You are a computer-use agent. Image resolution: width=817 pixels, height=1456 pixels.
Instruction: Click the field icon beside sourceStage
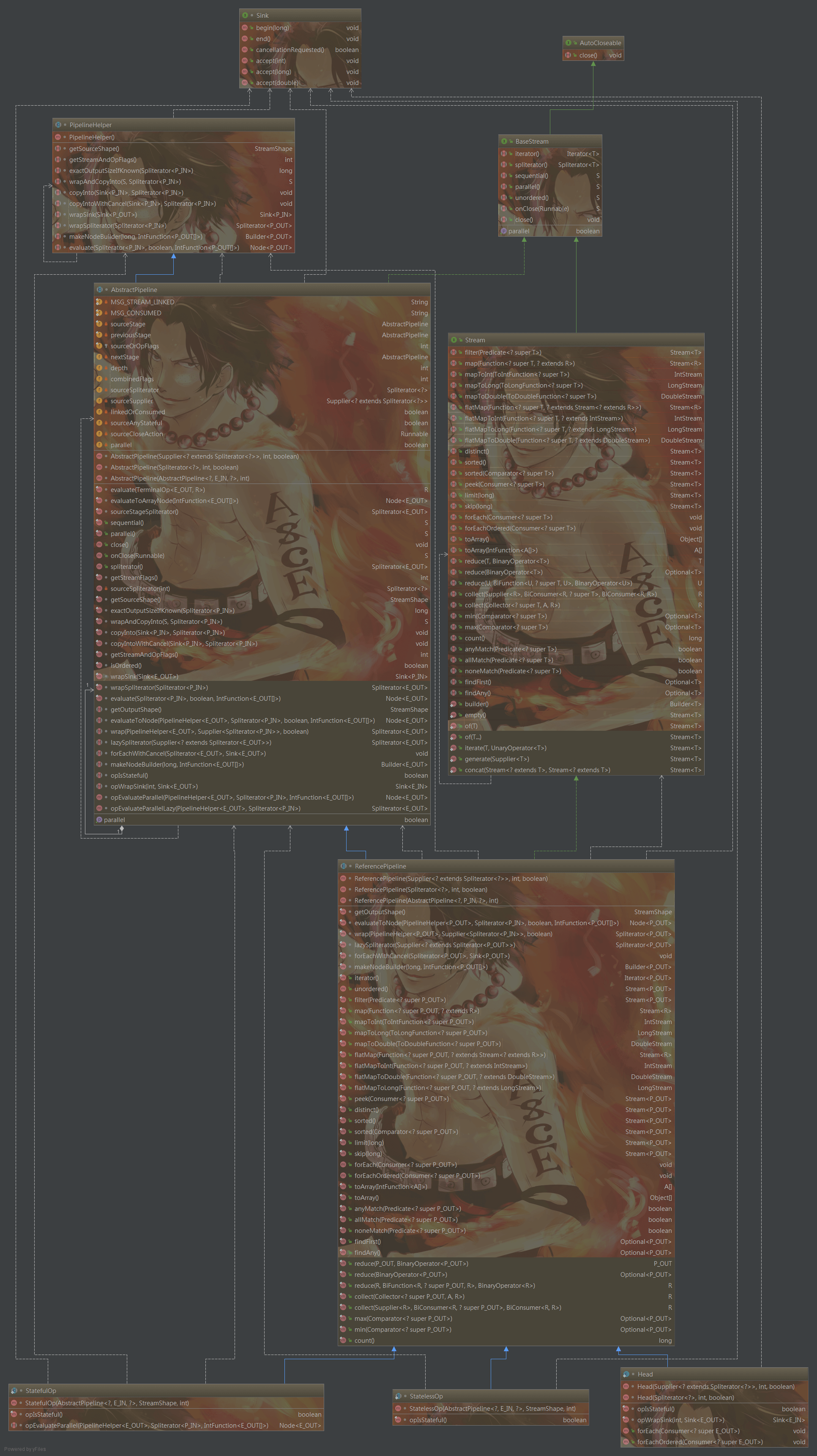pos(99,325)
